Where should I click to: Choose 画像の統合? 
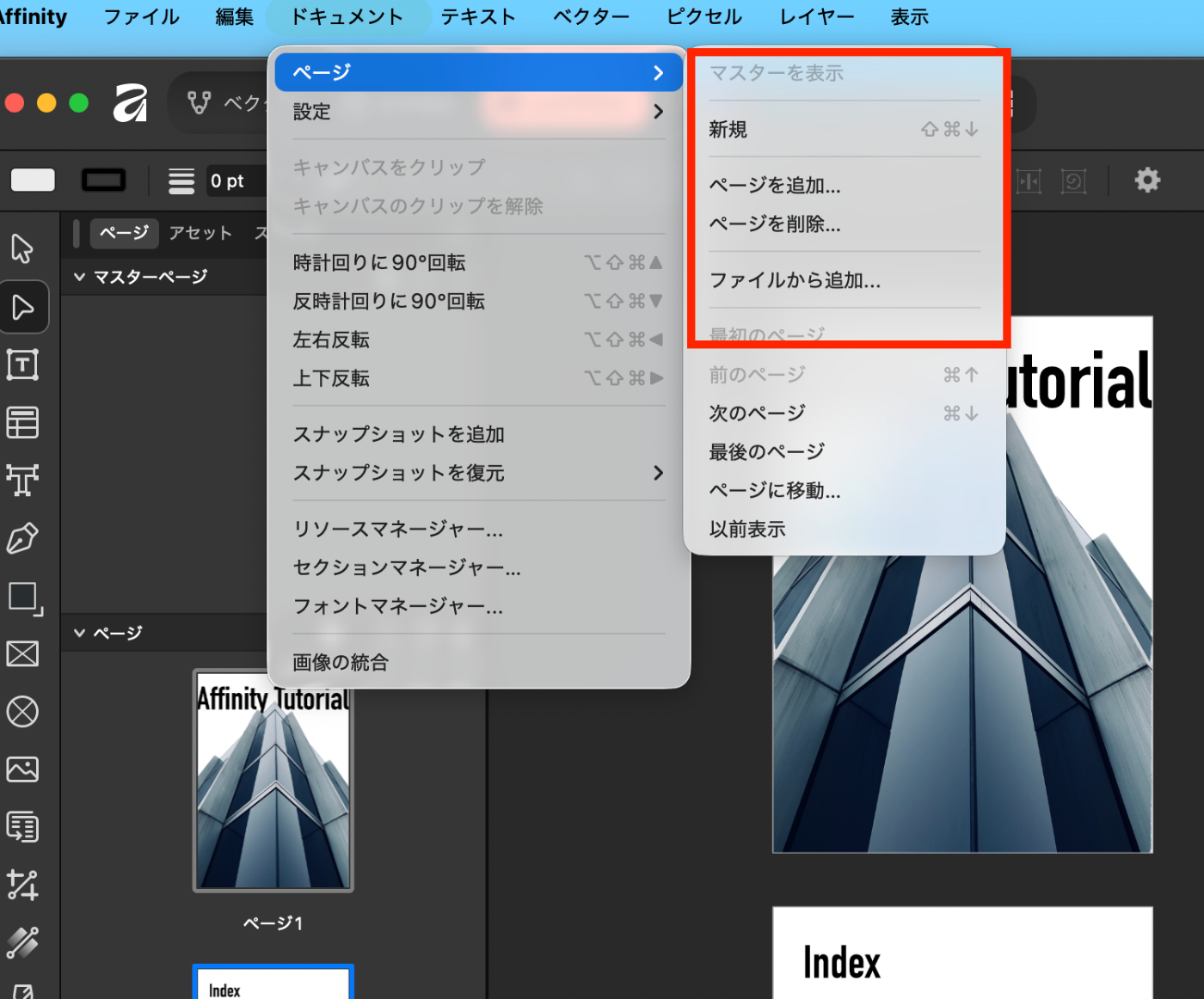tap(478, 662)
